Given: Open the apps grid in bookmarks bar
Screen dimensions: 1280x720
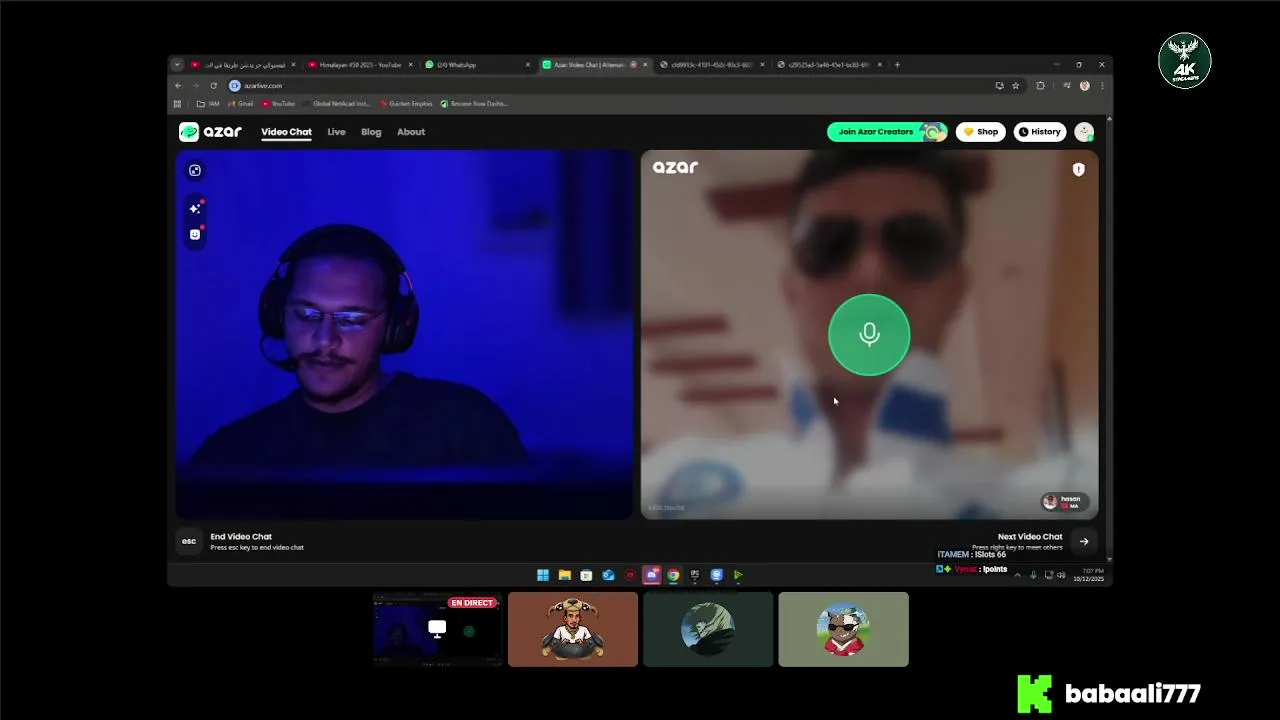Looking at the screenshot, I should coord(178,104).
